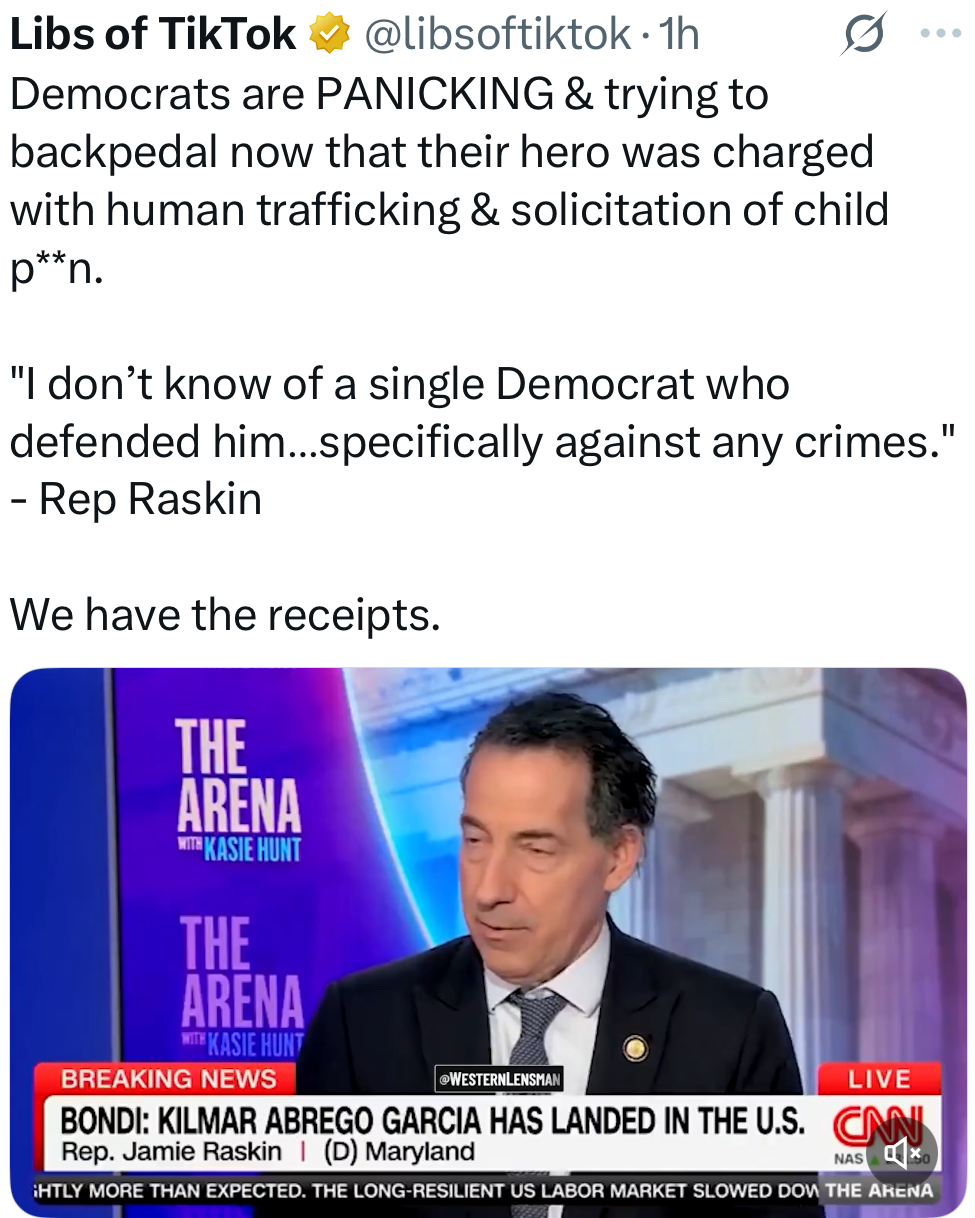Click the red LIVE badge

(879, 1078)
